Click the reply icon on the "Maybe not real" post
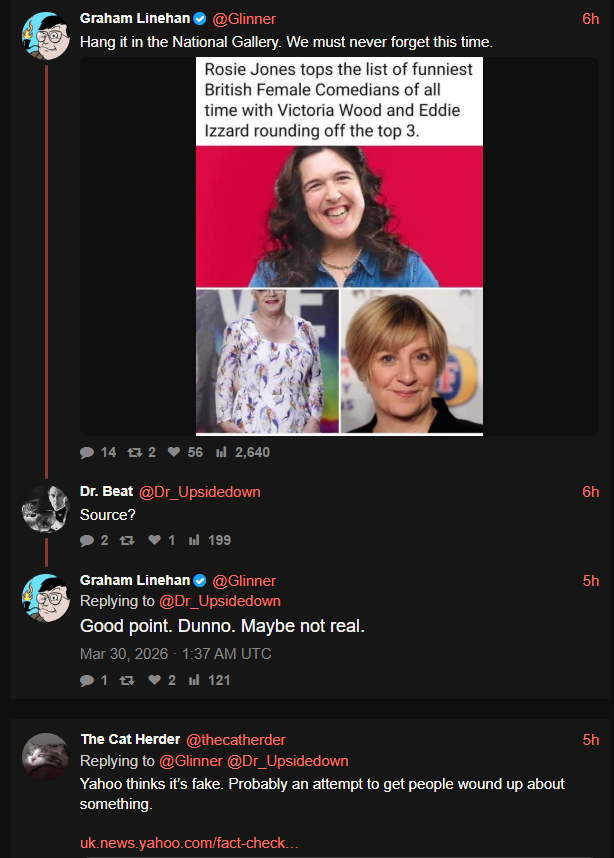This screenshot has width=614, height=858. 87,680
